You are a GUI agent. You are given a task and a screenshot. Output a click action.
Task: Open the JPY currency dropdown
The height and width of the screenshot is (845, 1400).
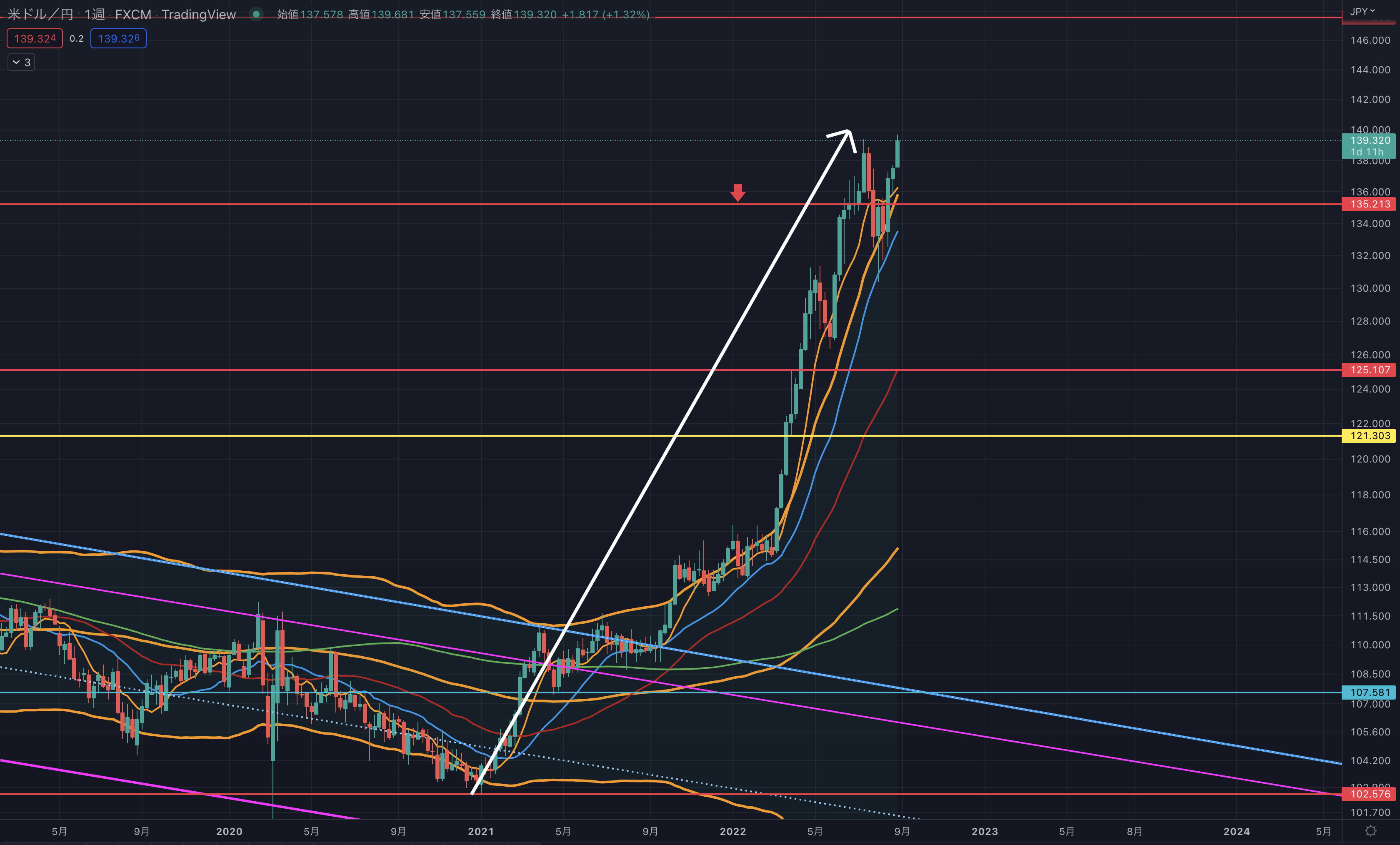click(x=1362, y=11)
